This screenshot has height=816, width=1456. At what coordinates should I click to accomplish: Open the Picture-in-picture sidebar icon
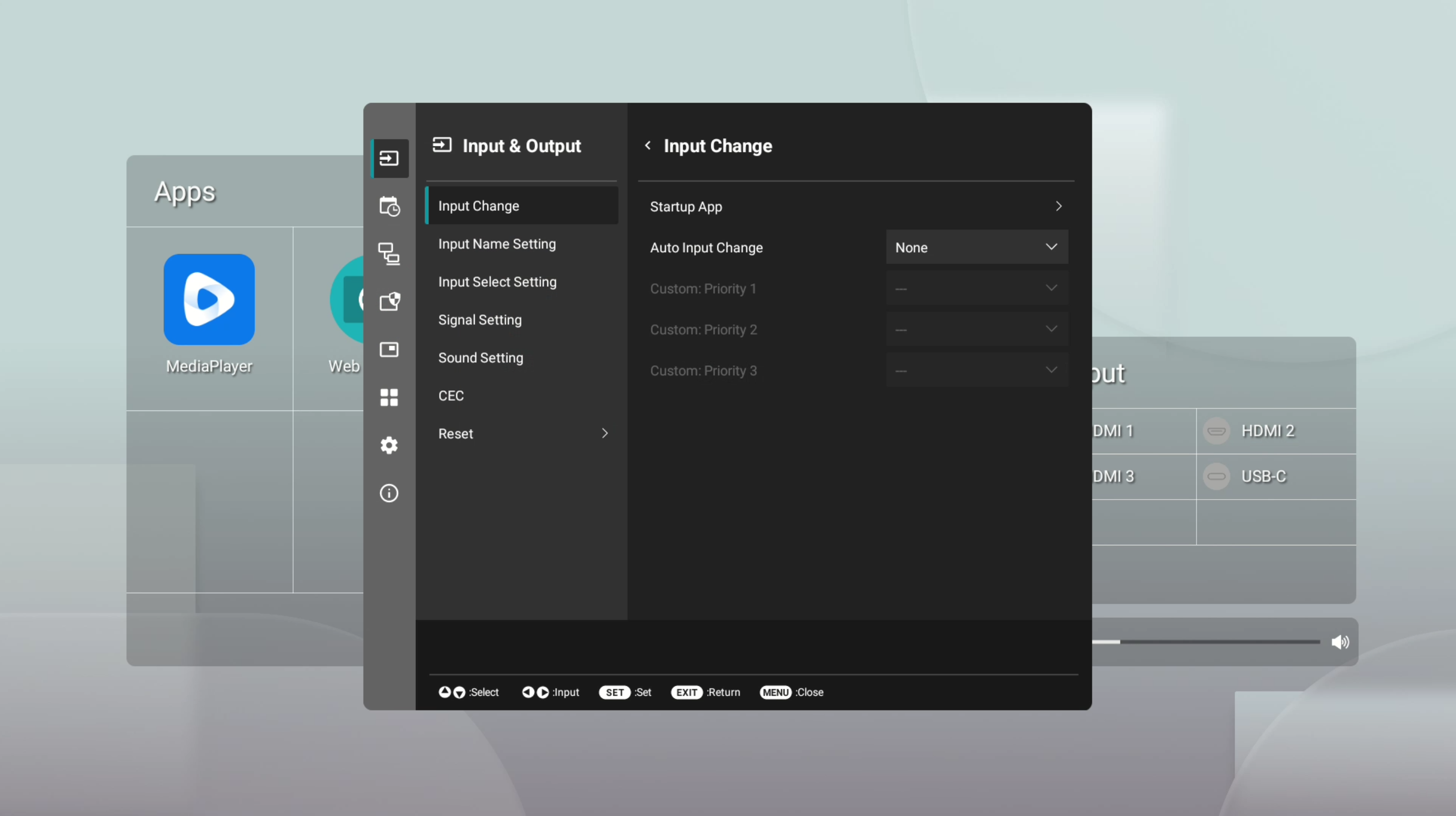point(389,350)
